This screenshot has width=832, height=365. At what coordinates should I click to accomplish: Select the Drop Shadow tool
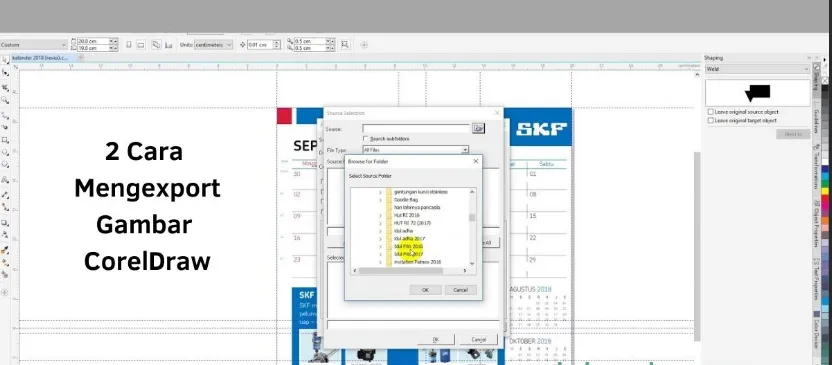click(x=6, y=223)
